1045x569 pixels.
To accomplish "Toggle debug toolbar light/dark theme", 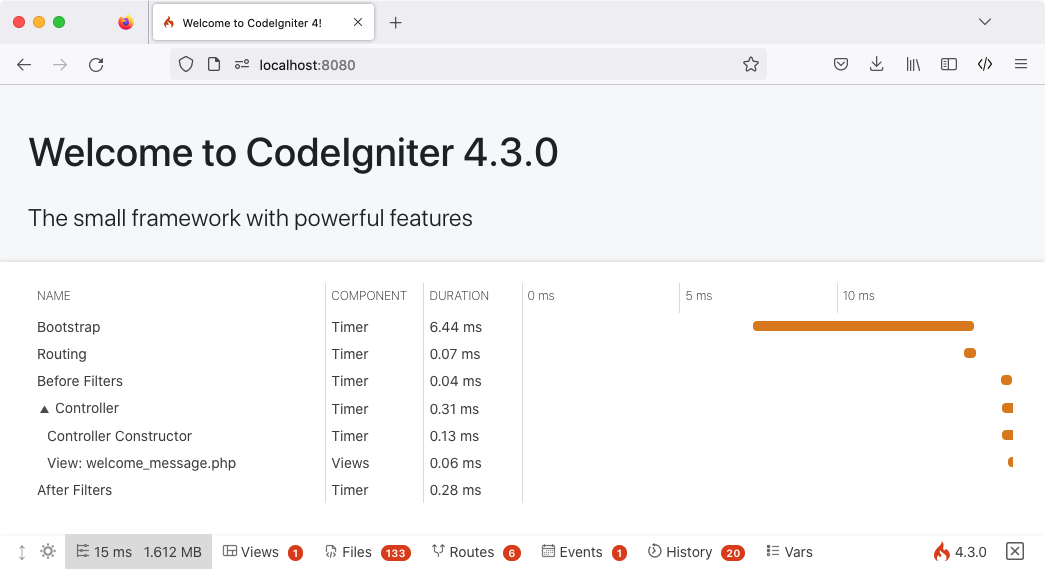I will (x=47, y=552).
